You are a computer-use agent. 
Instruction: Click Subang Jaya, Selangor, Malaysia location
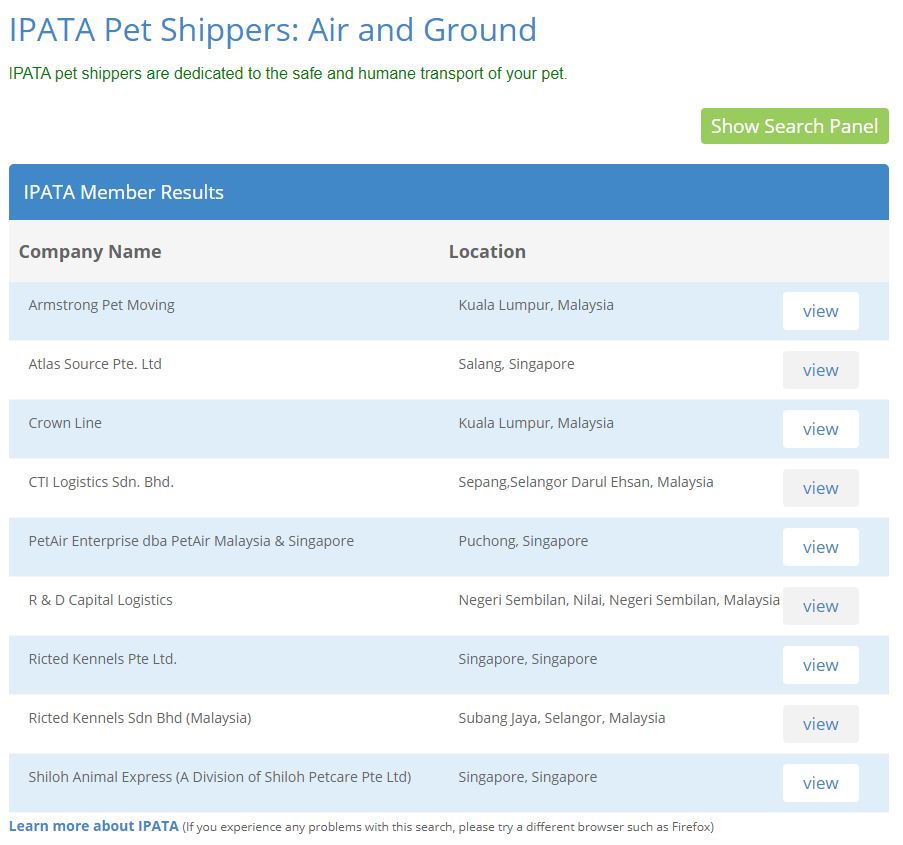[x=561, y=718]
